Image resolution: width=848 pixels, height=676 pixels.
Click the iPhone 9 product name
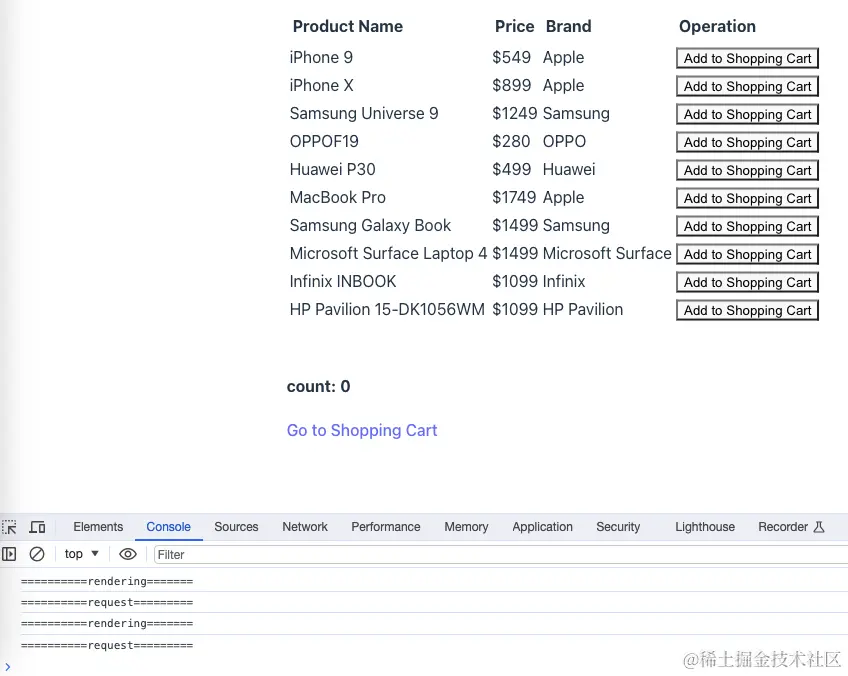321,57
